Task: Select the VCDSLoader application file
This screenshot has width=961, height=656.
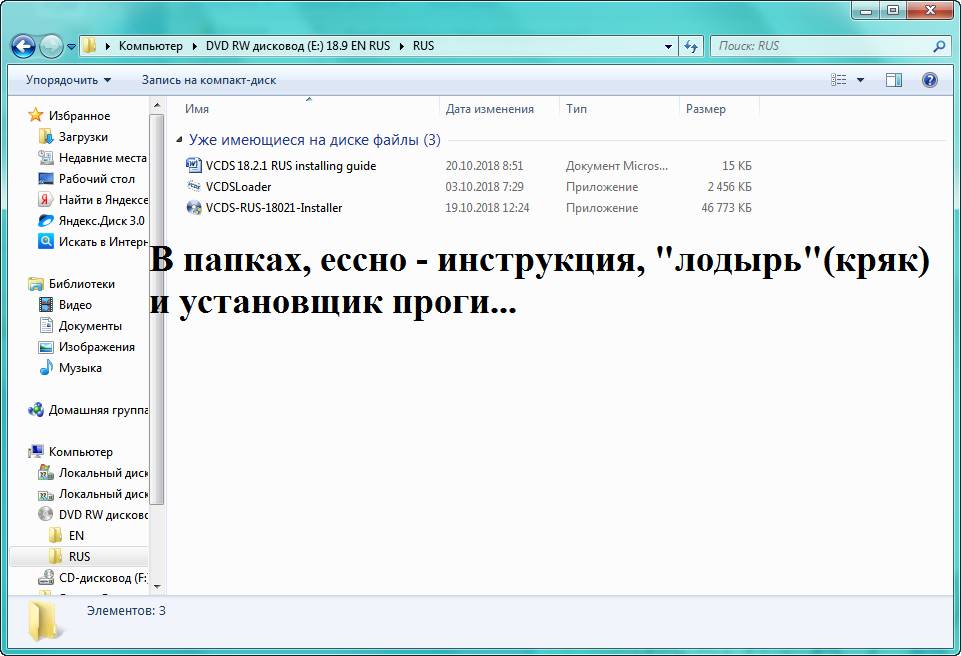Action: 238,187
